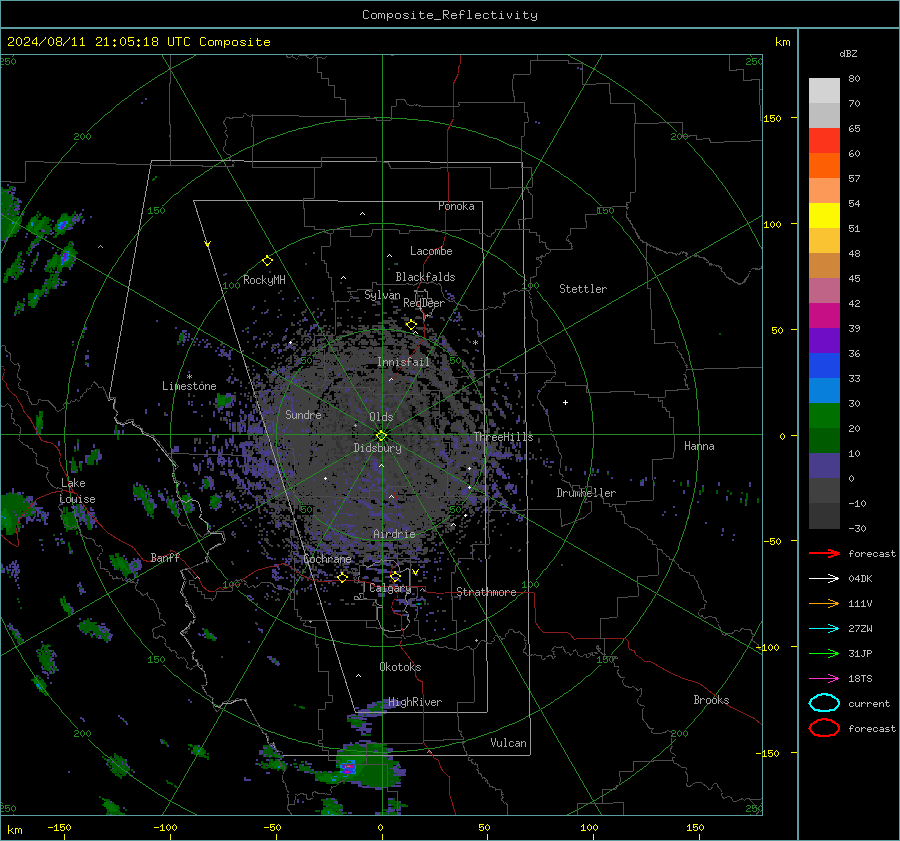
Task: Click the cyan current ellipse icon
Action: (824, 703)
